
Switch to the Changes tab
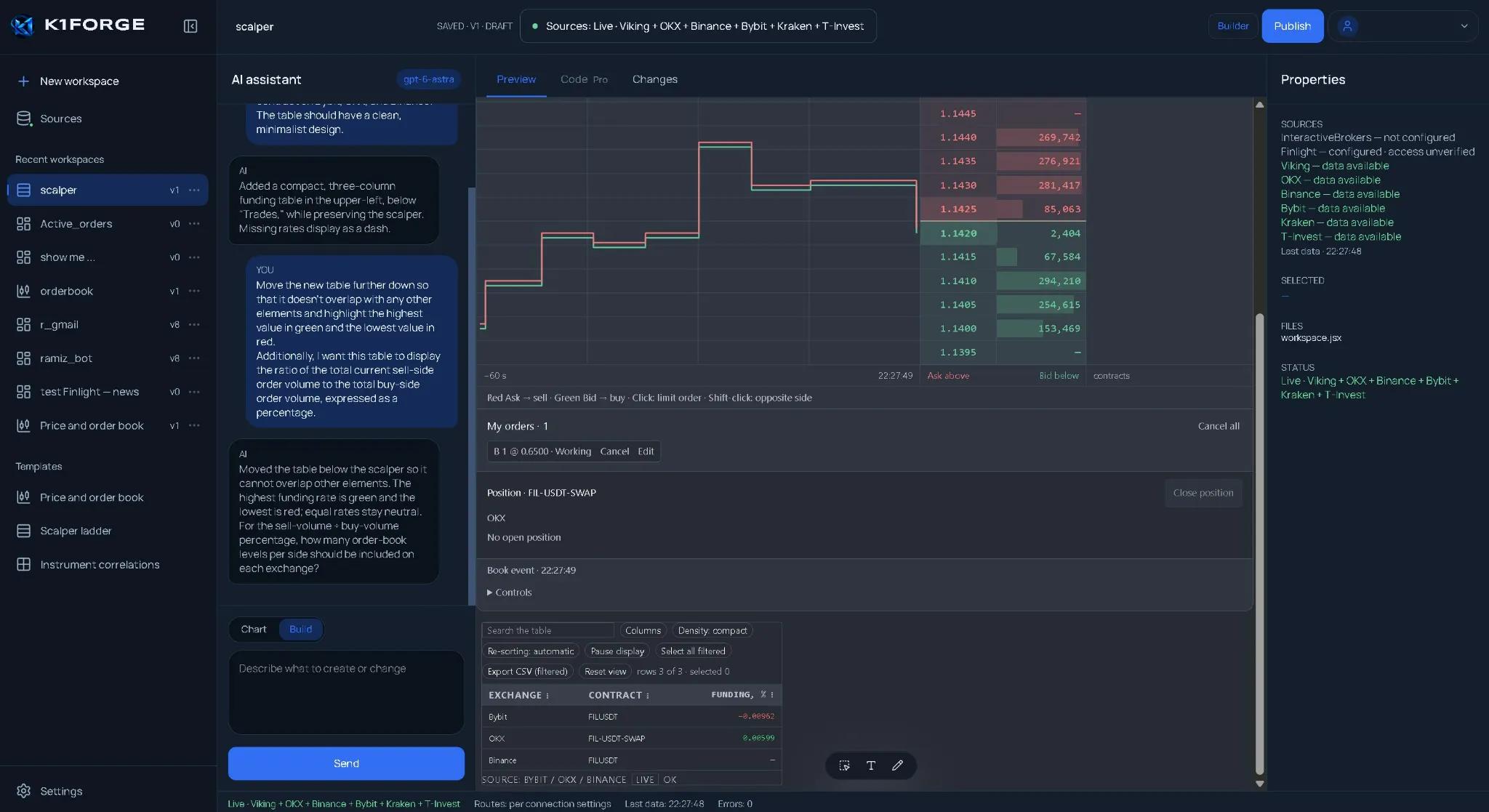(655, 79)
